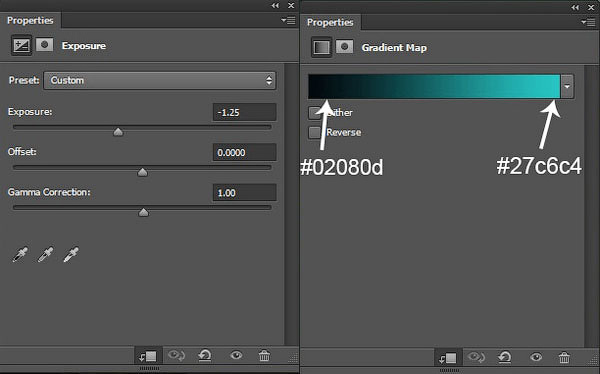Collapse the Gradient Map panel with double arrows
Viewport: 600px width, 374px height.
[x=575, y=7]
